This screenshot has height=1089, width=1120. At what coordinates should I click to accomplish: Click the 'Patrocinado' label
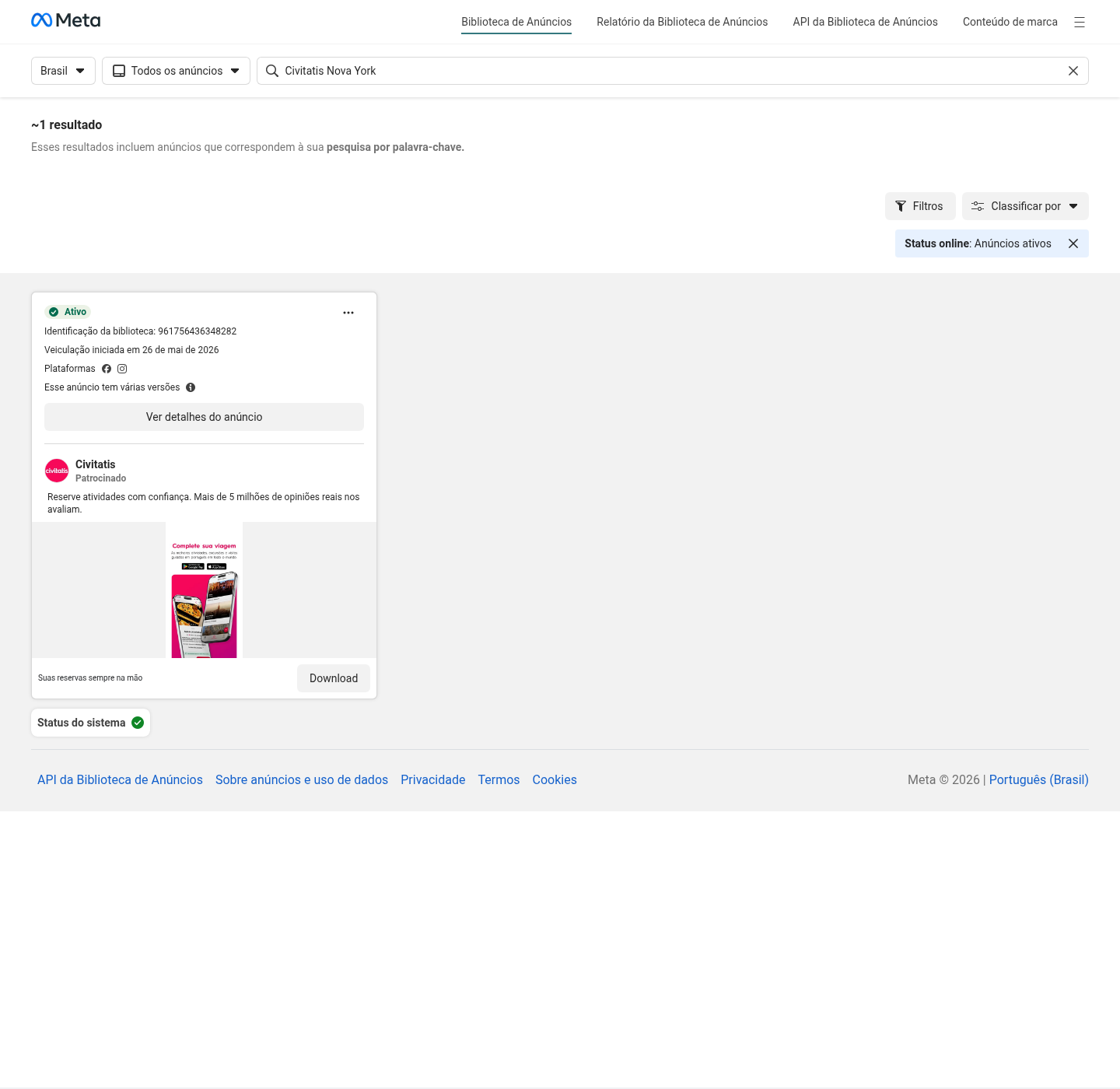click(100, 478)
